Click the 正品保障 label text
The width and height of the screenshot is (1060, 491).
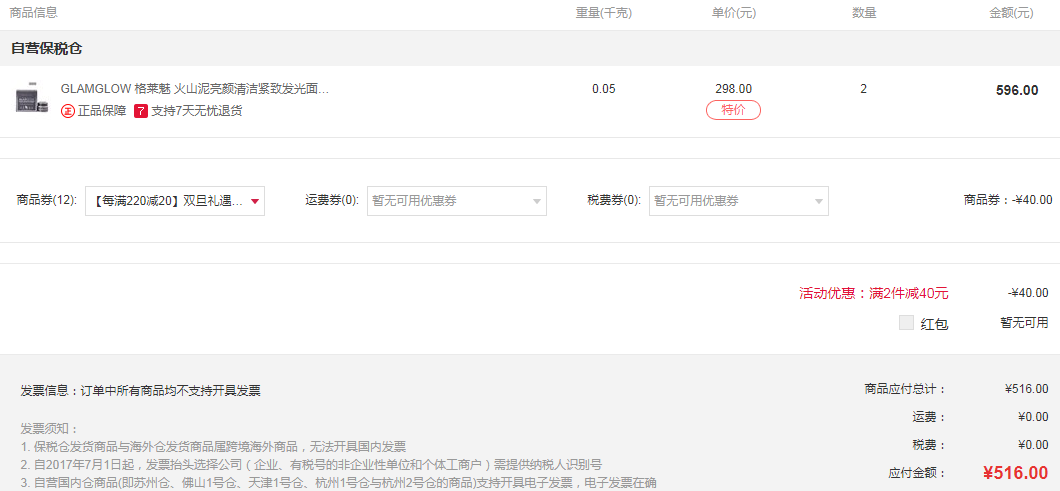pyautogui.click(x=102, y=111)
